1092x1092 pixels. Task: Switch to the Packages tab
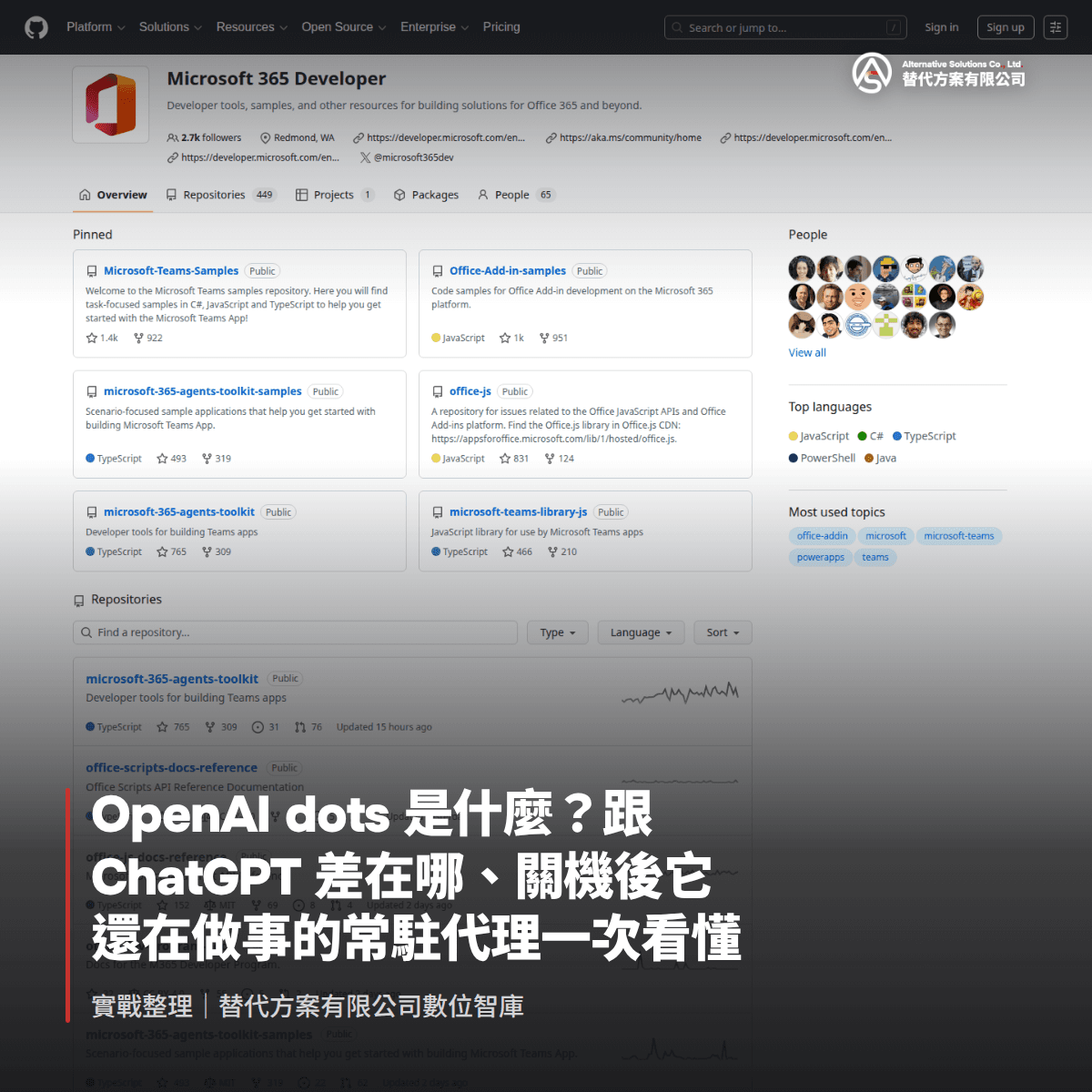tap(426, 195)
